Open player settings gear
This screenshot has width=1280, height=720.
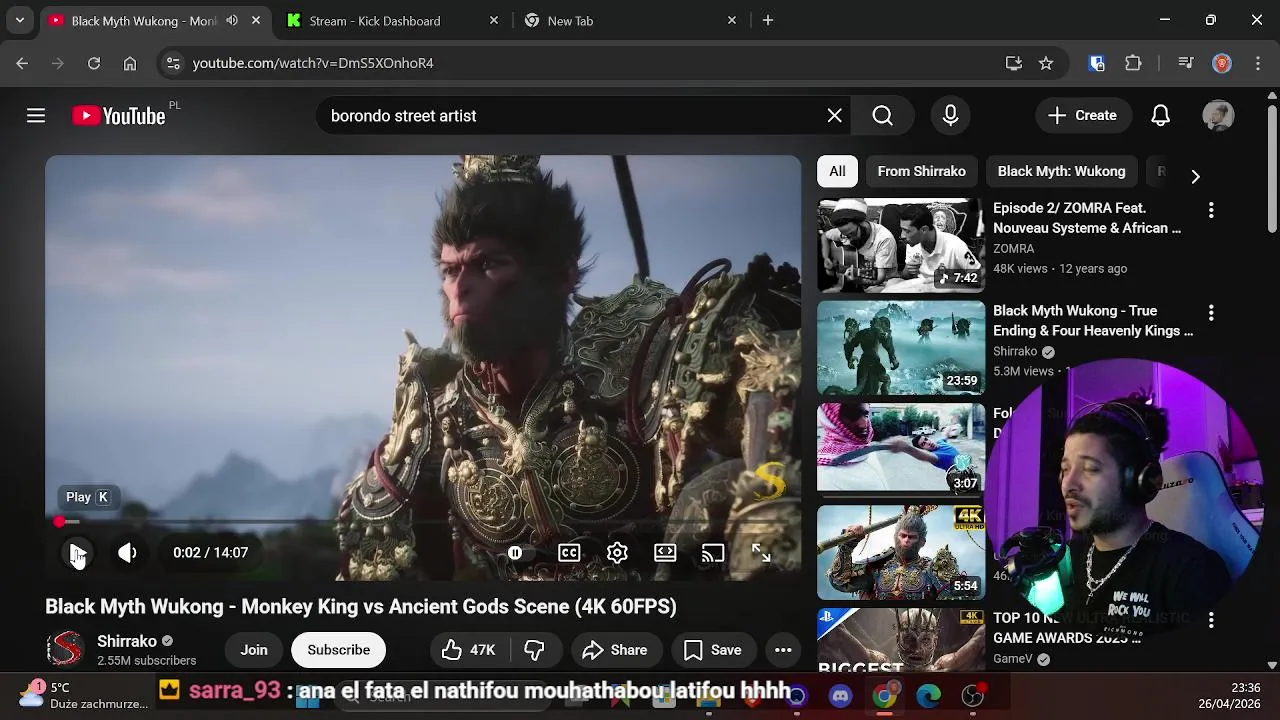pos(617,553)
